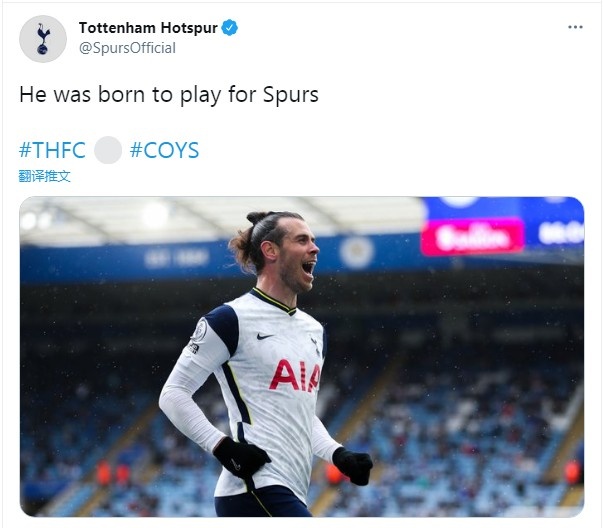
Task: Click the blurred club crest on the blue stand
Action: [357, 252]
